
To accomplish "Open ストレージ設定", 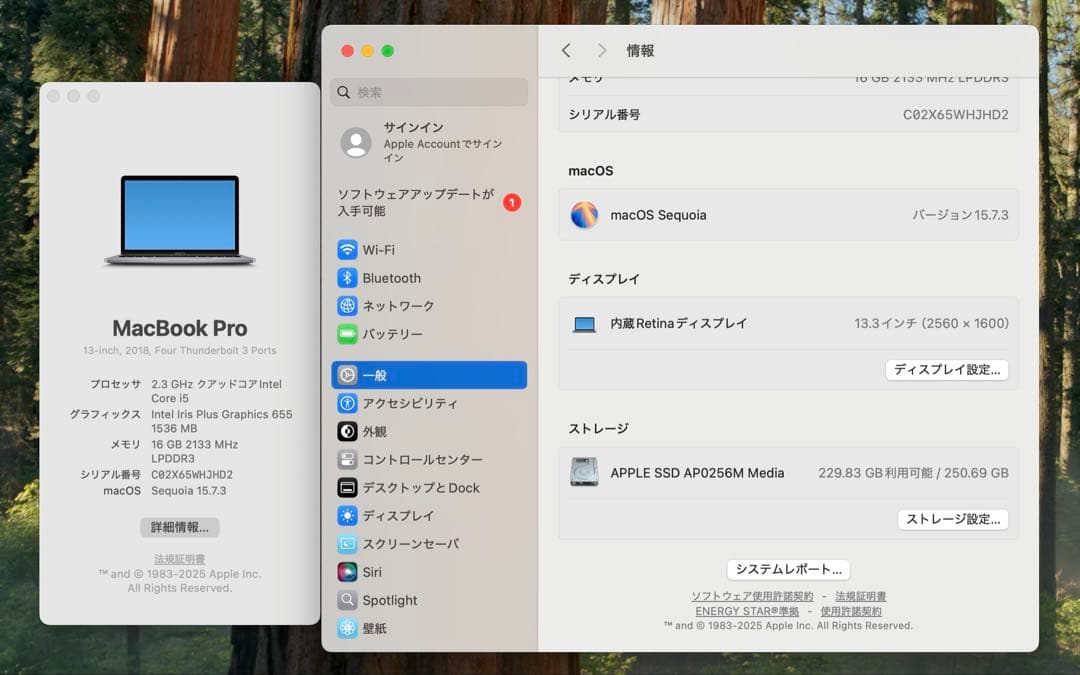I will coord(952,519).
